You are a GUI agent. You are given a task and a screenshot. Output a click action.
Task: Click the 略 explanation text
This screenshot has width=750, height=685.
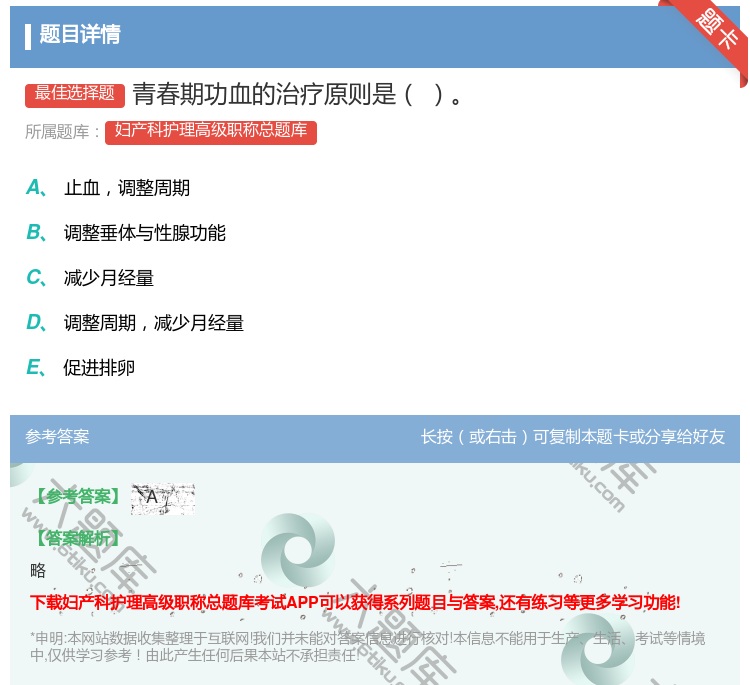38,570
